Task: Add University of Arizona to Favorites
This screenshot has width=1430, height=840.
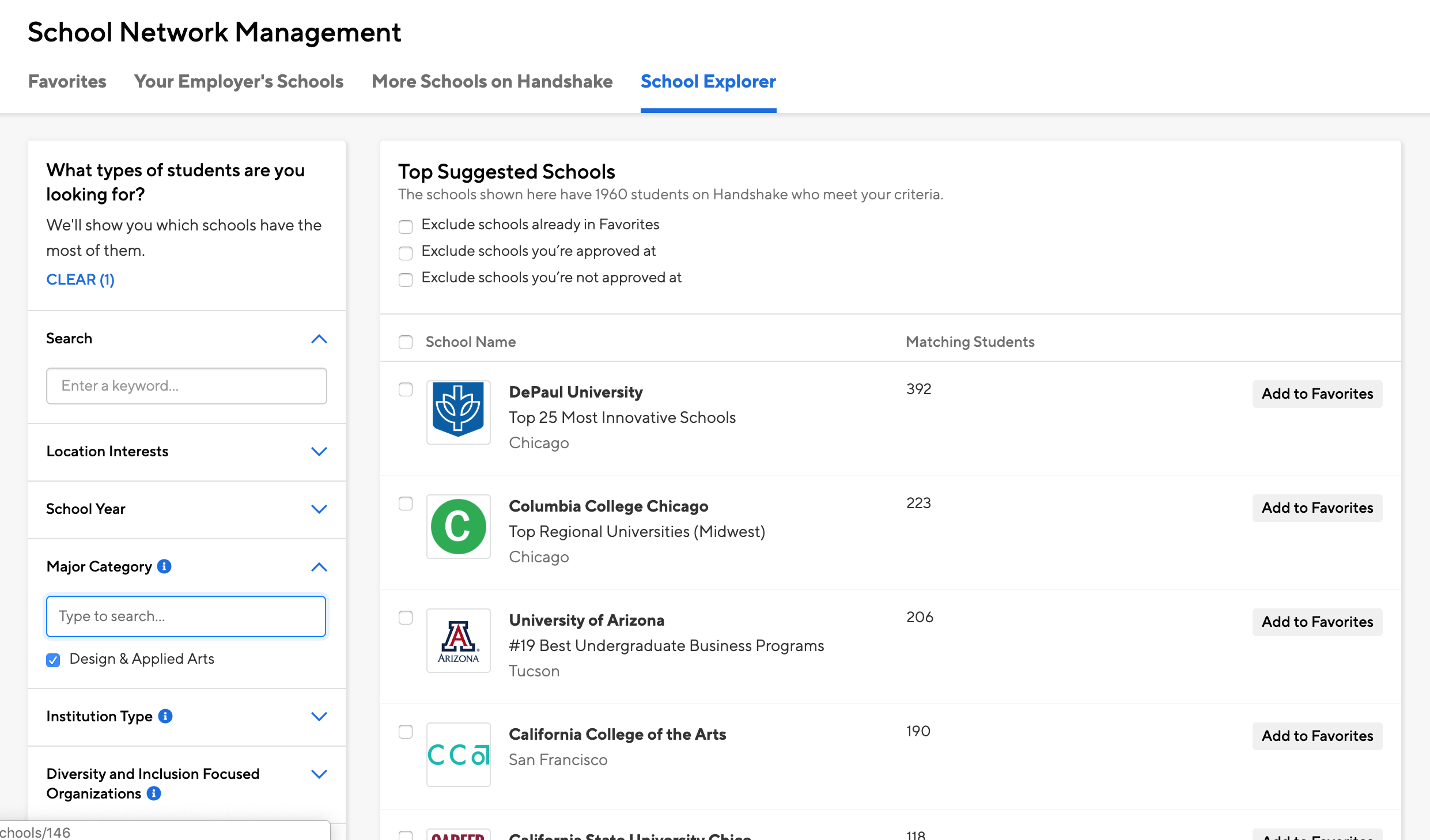Action: (1317, 622)
